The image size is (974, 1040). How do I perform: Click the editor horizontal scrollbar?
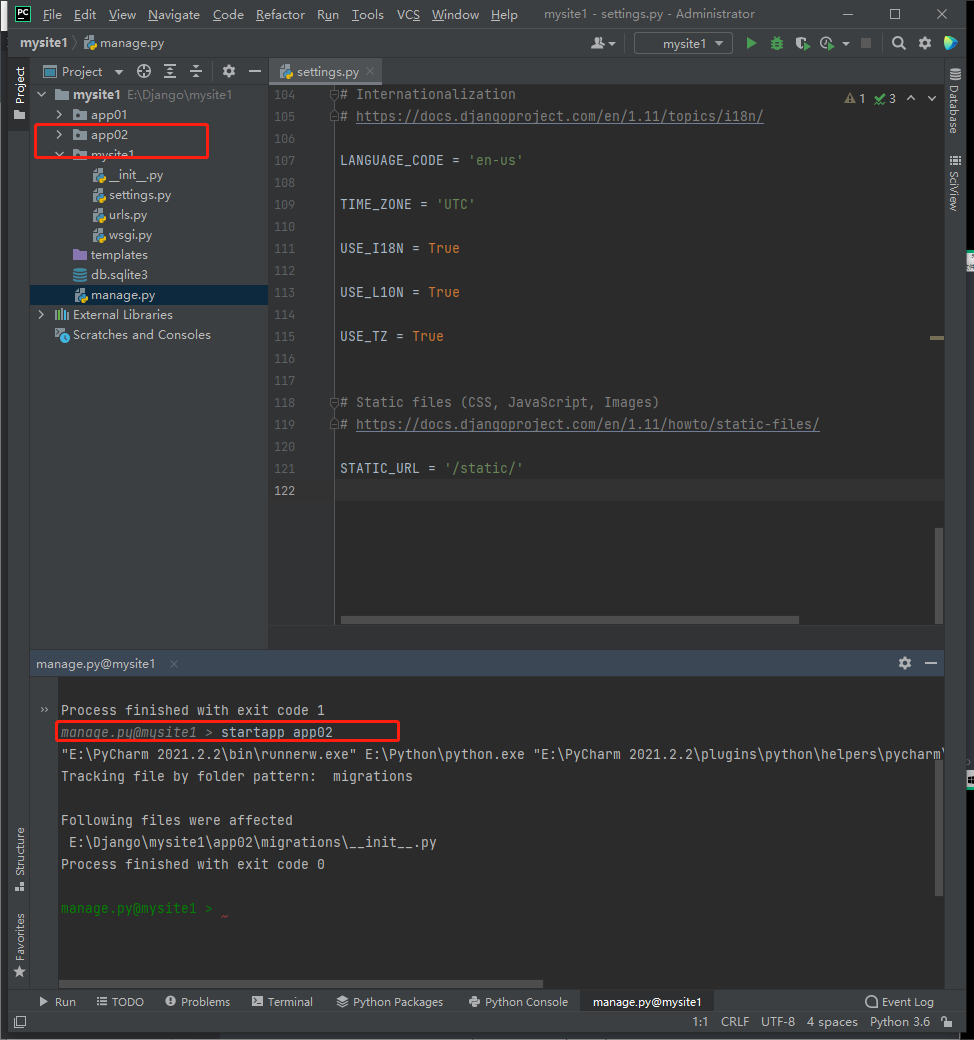[569, 619]
